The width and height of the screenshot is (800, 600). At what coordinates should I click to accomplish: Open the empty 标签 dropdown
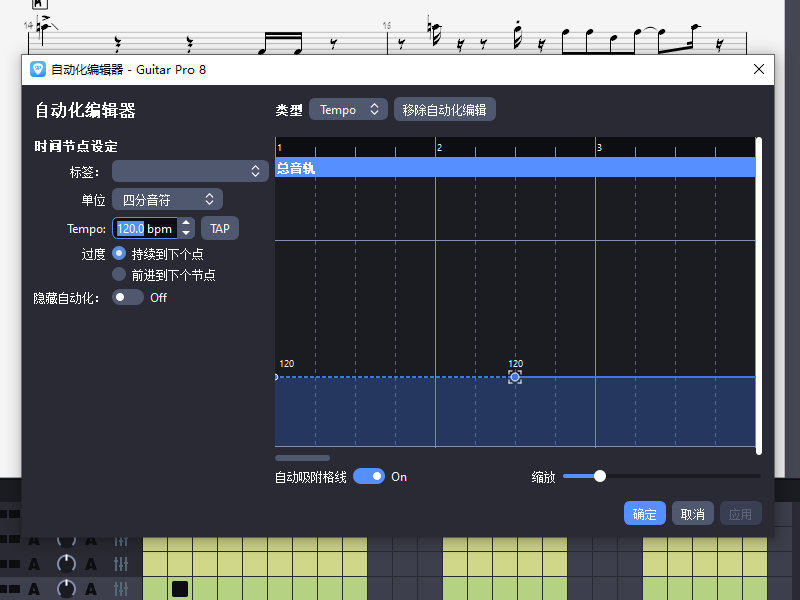coord(190,171)
